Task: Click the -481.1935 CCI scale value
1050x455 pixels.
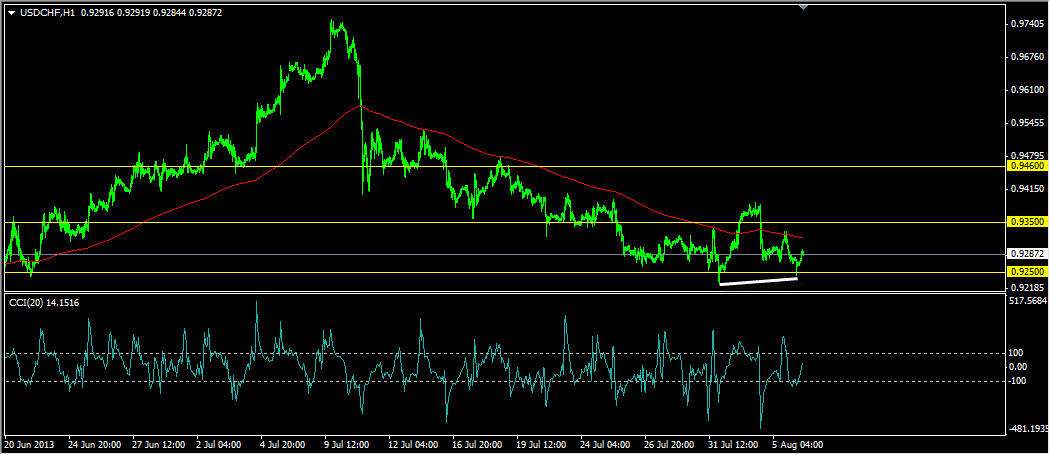Action: pyautogui.click(x=1029, y=428)
